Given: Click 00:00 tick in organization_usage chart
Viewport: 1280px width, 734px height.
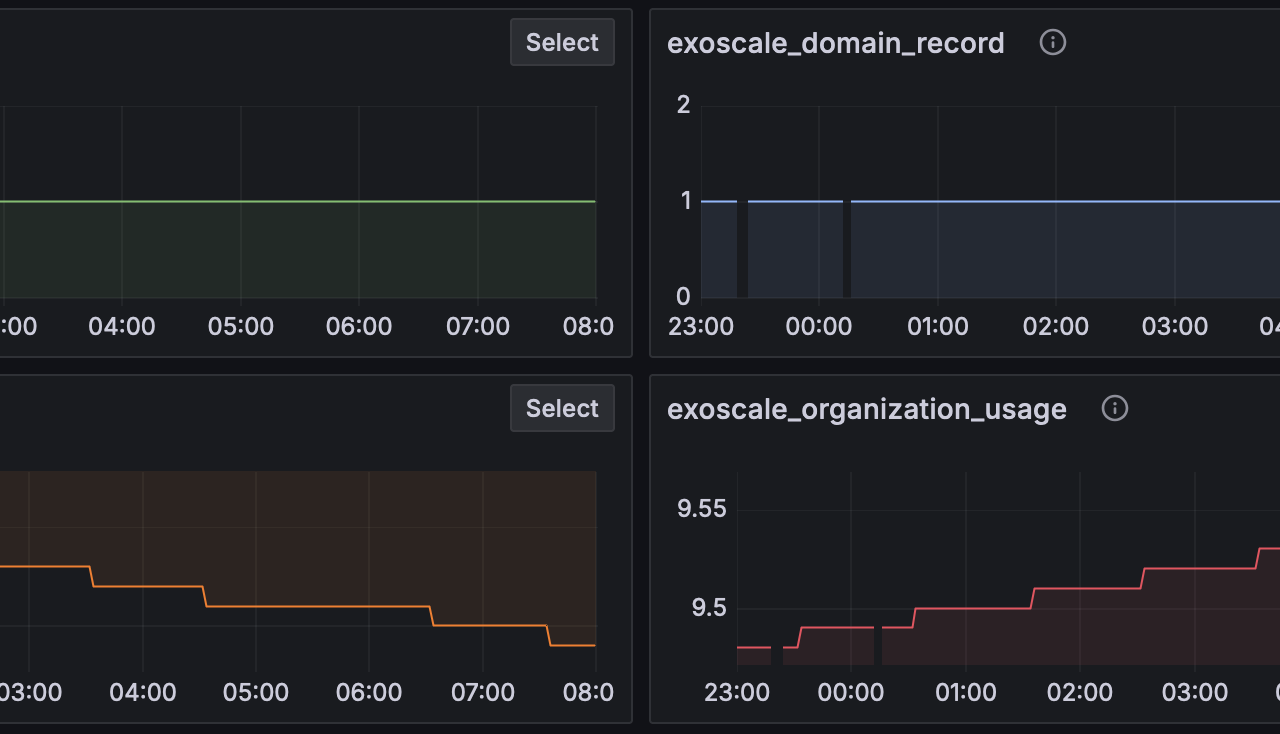Looking at the screenshot, I should [x=851, y=692].
